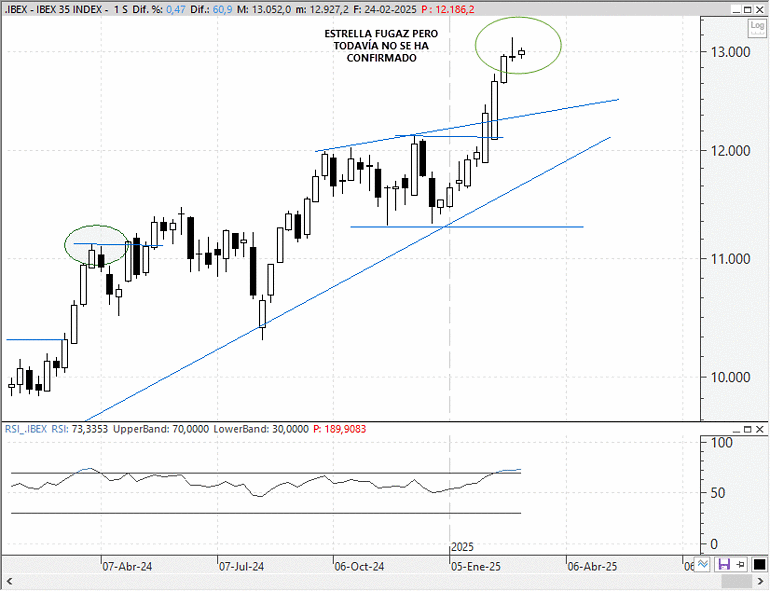Open the black color square
The width and height of the screenshot is (770, 591).
click(759, 564)
